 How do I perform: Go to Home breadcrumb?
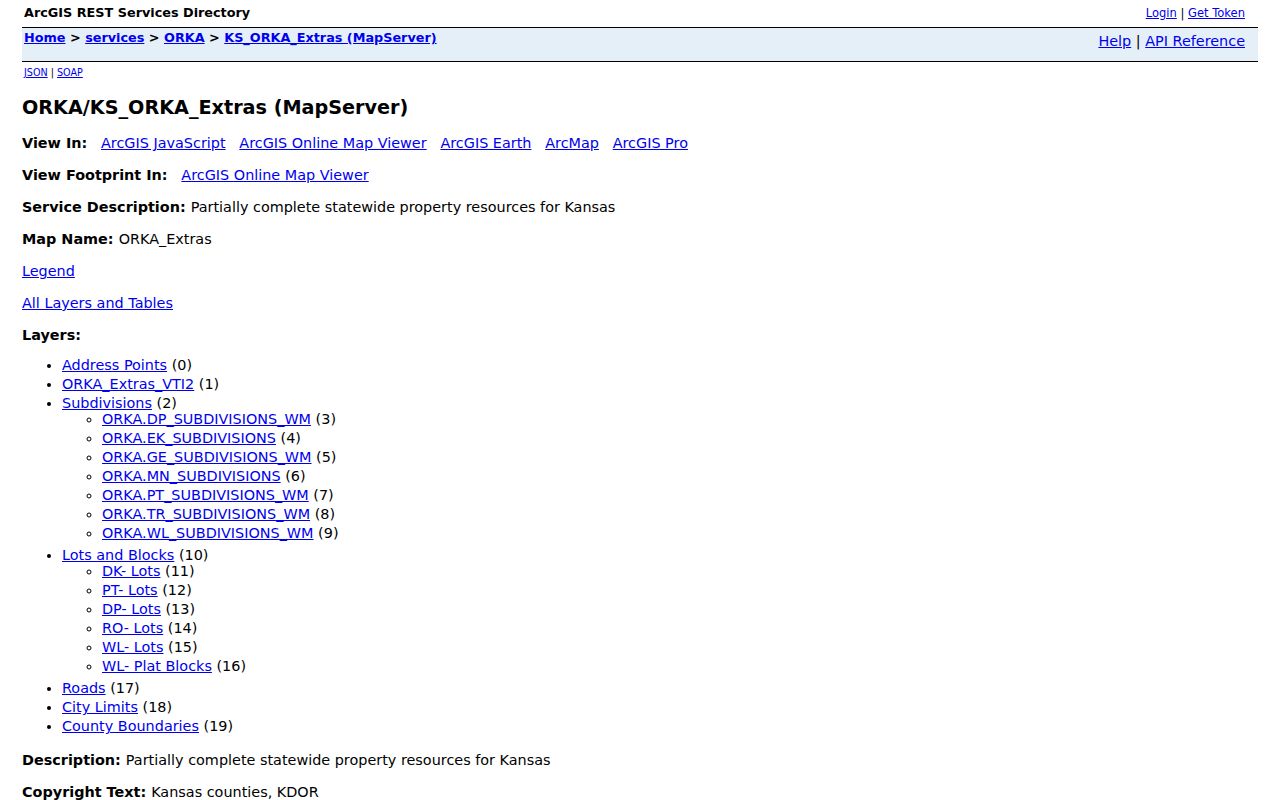click(x=45, y=38)
